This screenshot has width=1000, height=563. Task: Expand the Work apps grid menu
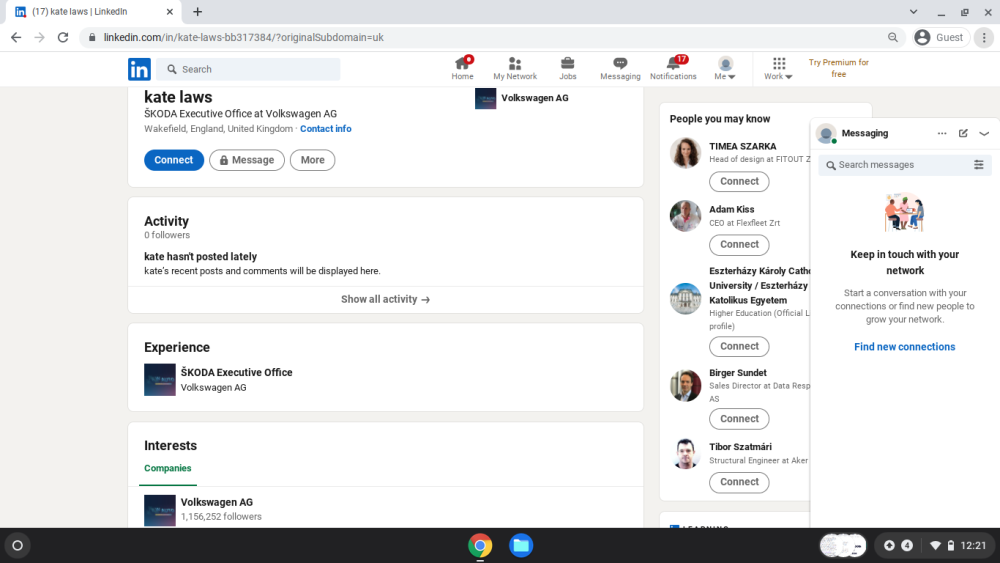tap(778, 68)
